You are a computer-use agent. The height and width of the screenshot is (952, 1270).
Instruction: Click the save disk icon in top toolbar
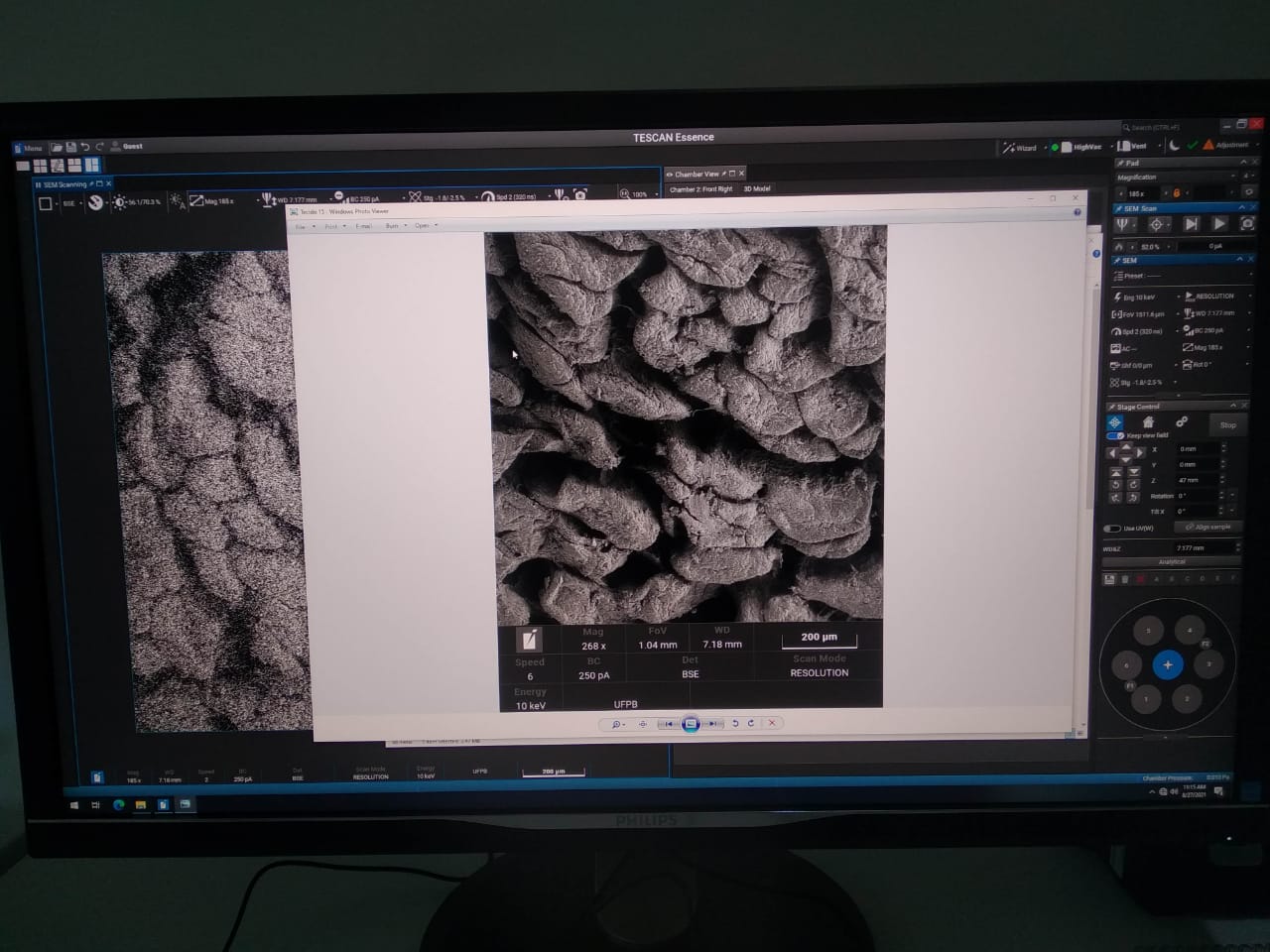71,147
